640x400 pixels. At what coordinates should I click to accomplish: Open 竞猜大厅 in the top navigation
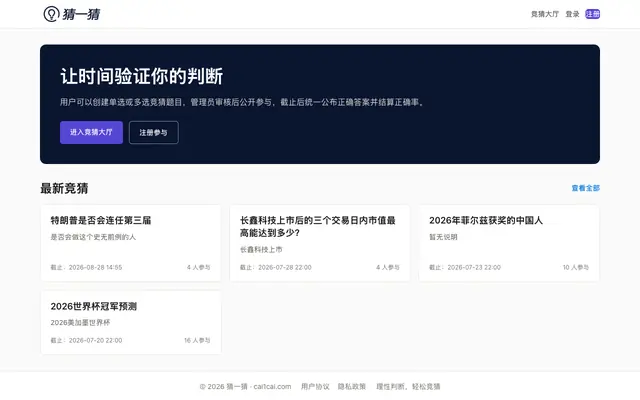(544, 14)
